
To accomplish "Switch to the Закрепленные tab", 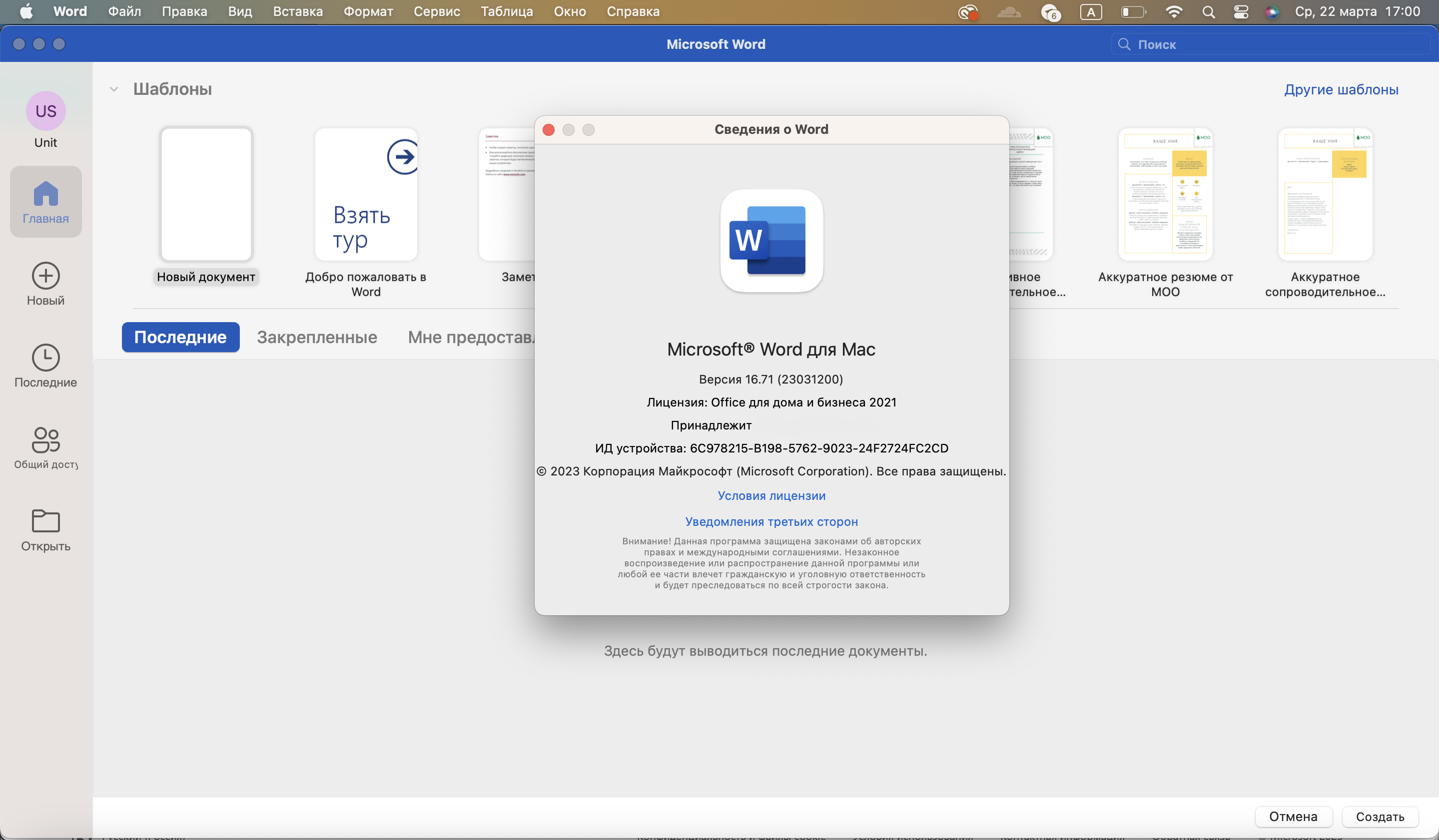I will (317, 337).
